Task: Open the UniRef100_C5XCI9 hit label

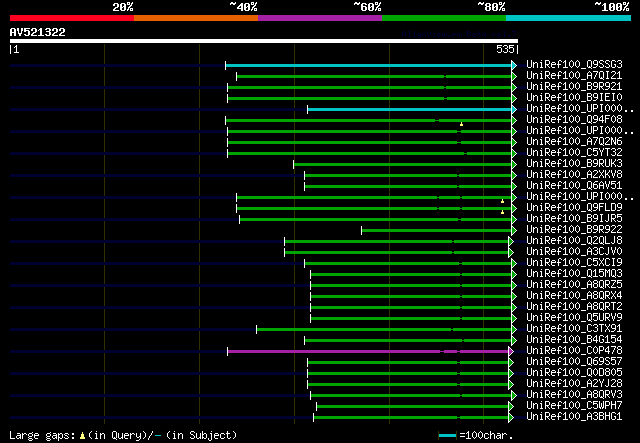Action: coord(574,263)
